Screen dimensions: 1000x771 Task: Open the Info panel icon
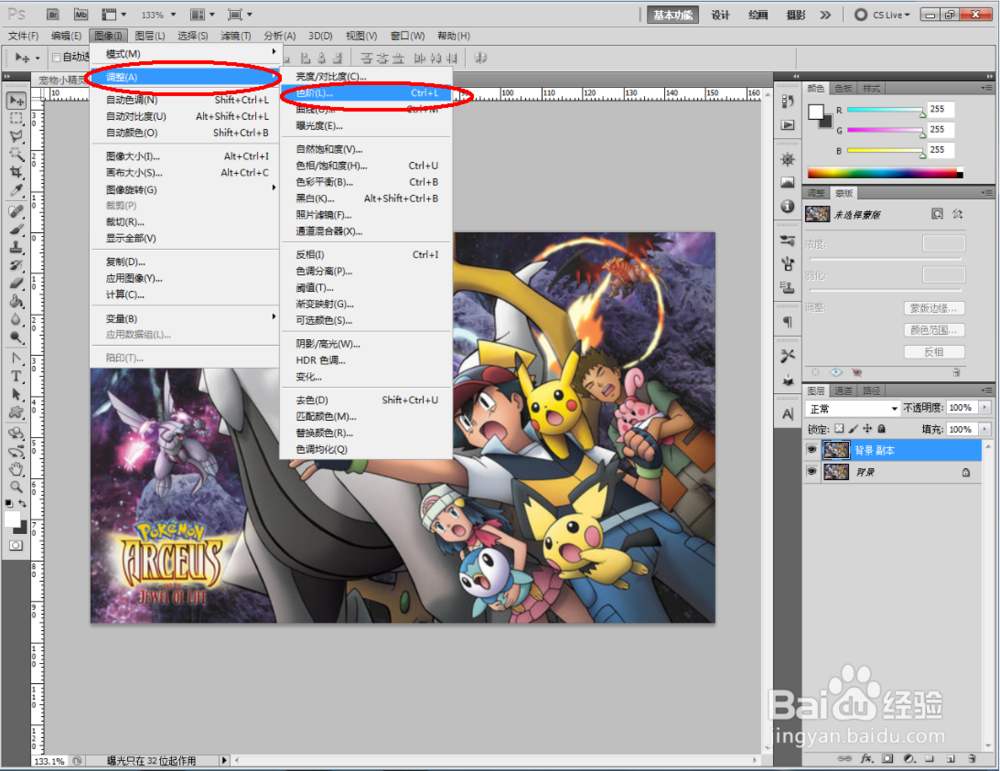point(788,206)
